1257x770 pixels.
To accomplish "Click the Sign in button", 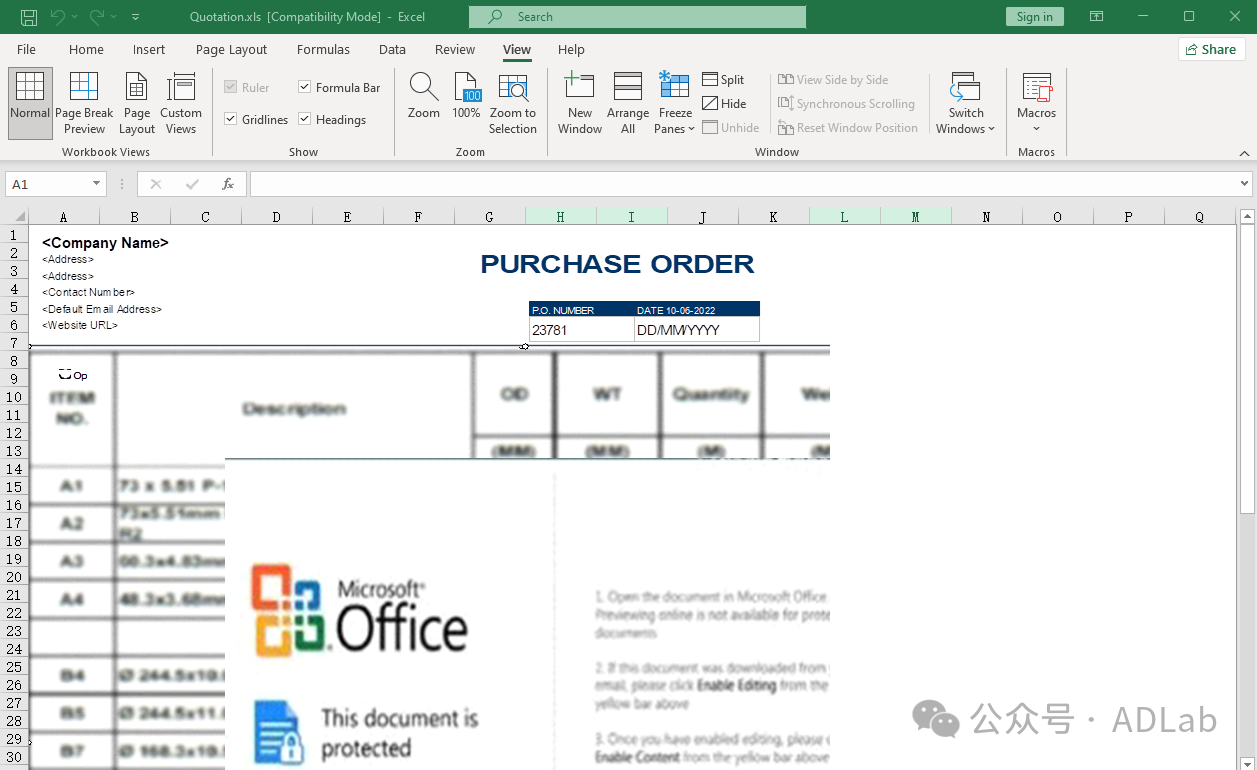I will pyautogui.click(x=1034, y=17).
